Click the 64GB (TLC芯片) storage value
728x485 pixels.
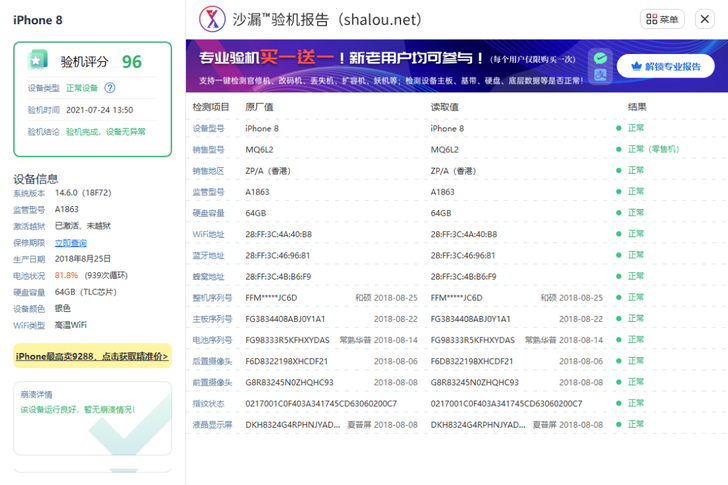click(x=85, y=292)
